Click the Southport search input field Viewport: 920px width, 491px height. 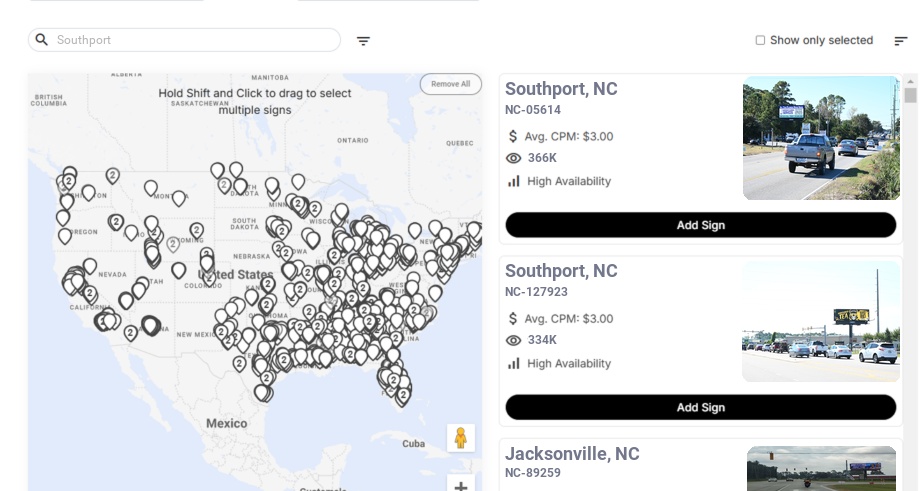pos(190,40)
